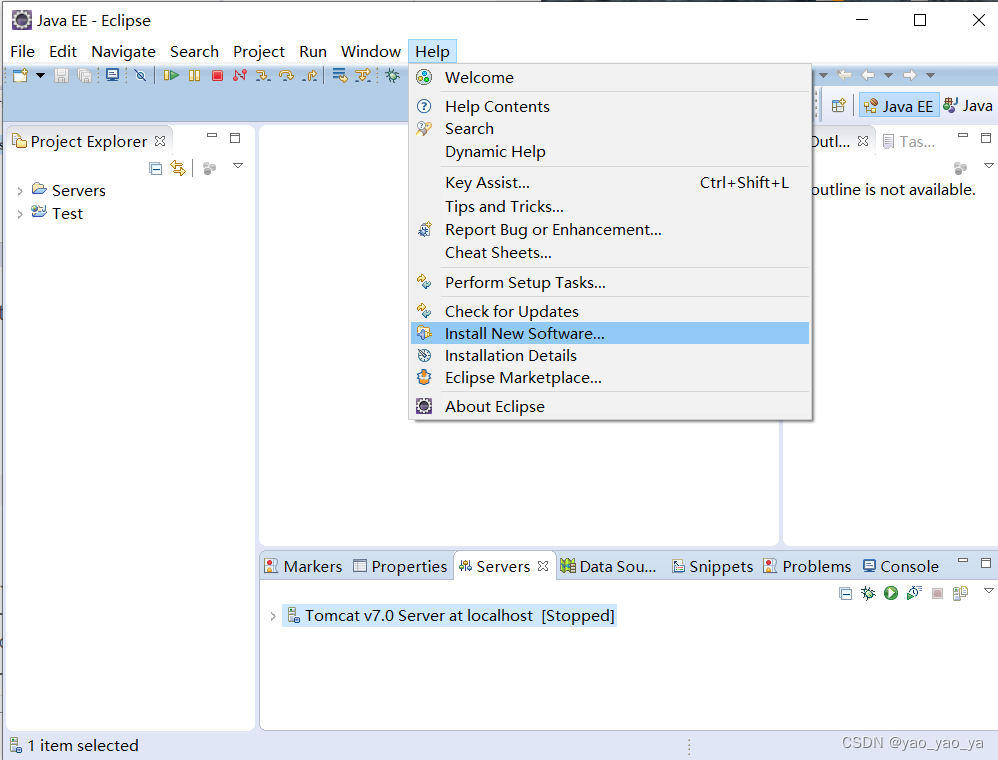This screenshot has height=760, width=998.
Task: Open the Servers view menu arrow
Action: click(988, 590)
